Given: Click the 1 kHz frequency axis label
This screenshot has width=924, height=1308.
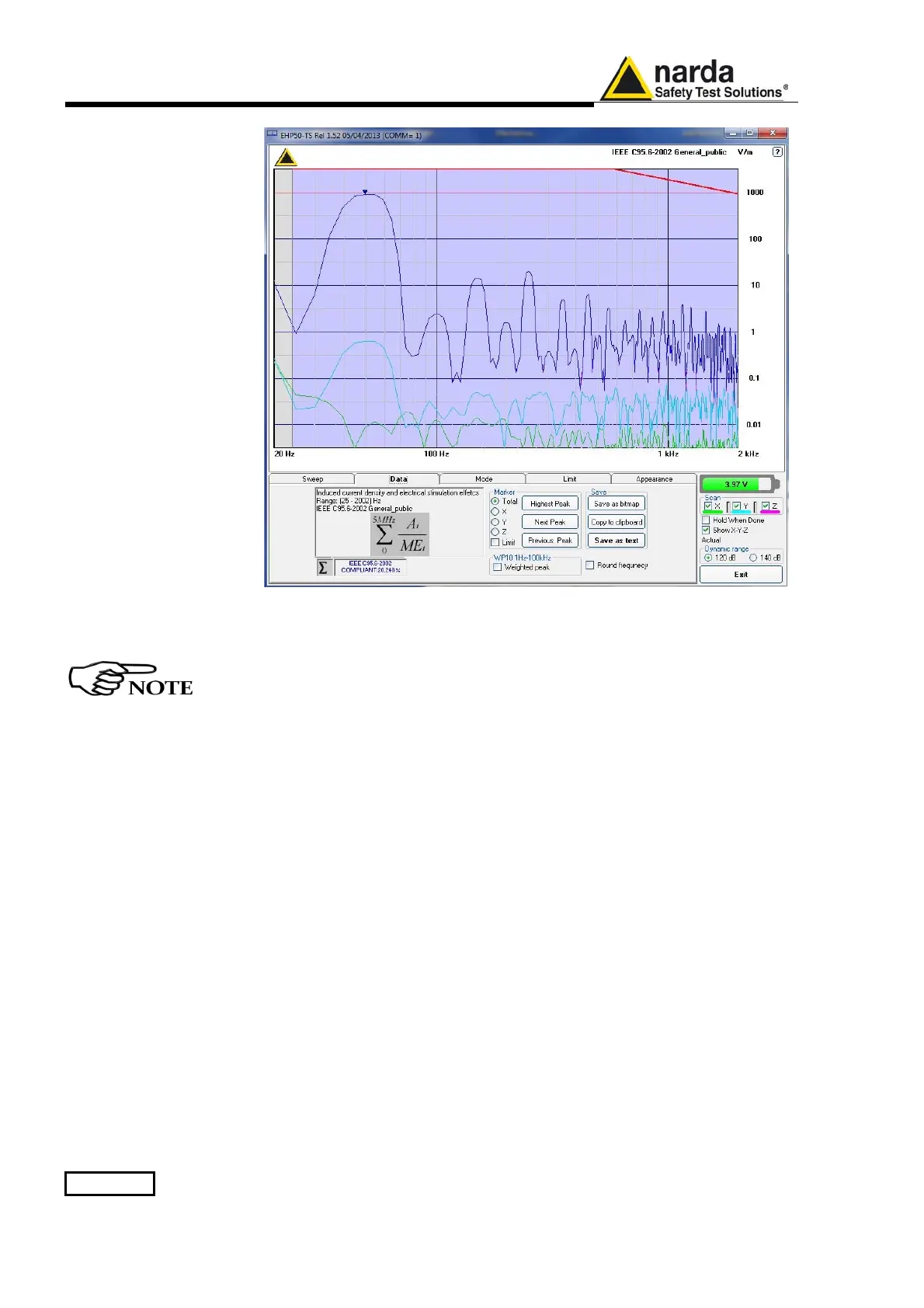Looking at the screenshot, I should pyautogui.click(x=668, y=454).
